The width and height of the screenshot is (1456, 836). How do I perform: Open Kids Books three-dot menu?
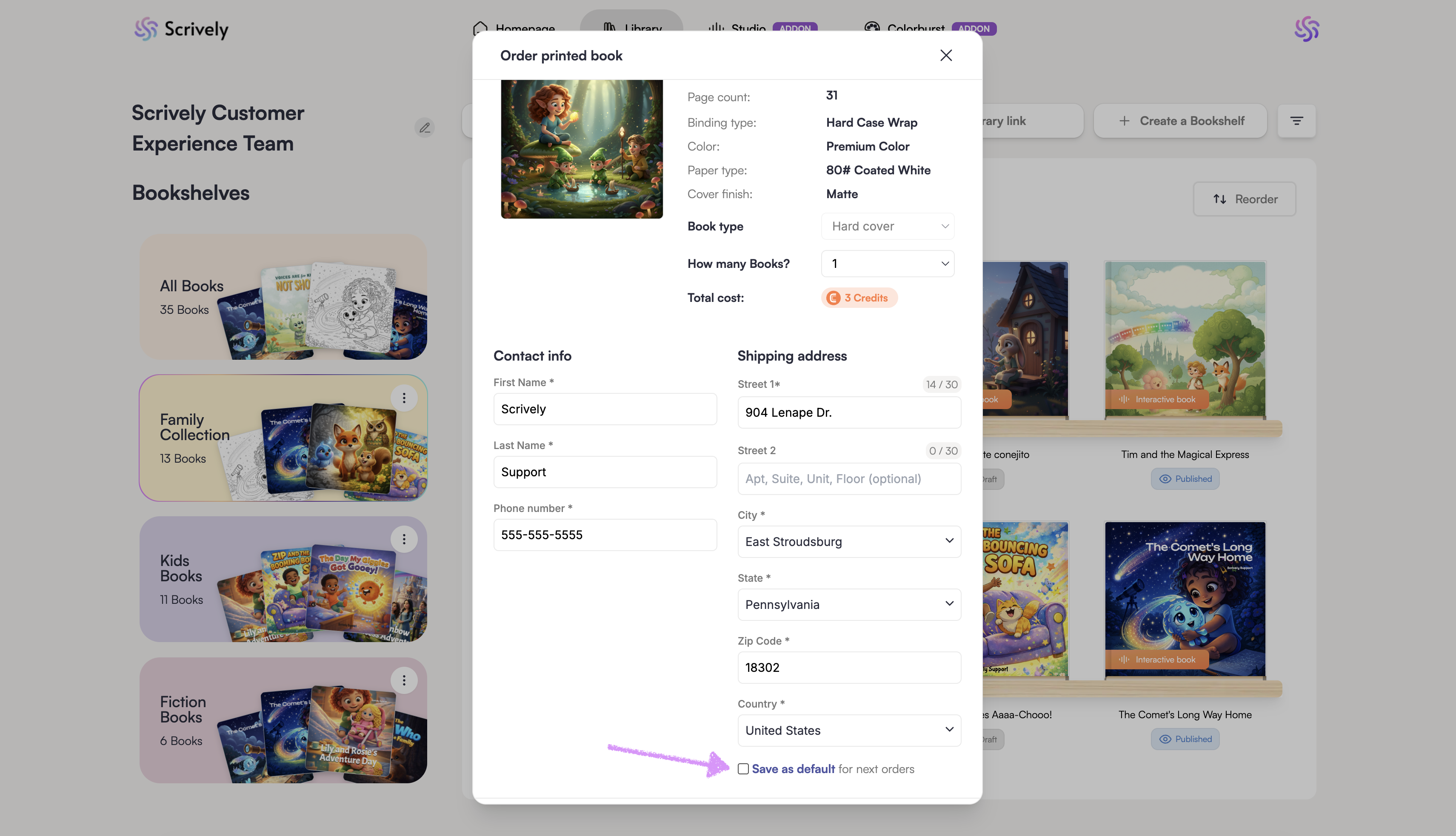tap(404, 539)
